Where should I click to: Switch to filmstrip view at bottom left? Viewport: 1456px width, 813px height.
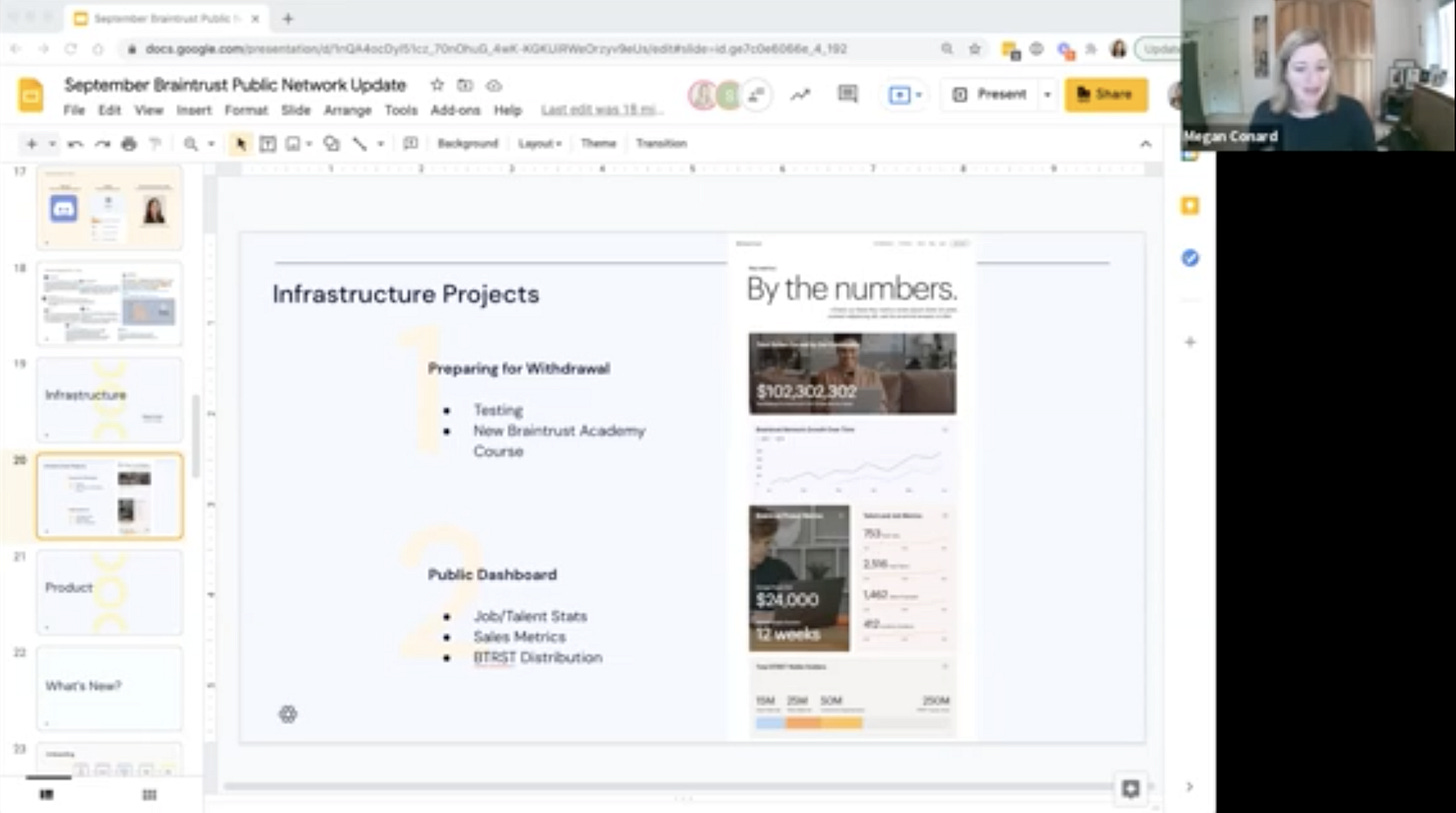point(46,795)
